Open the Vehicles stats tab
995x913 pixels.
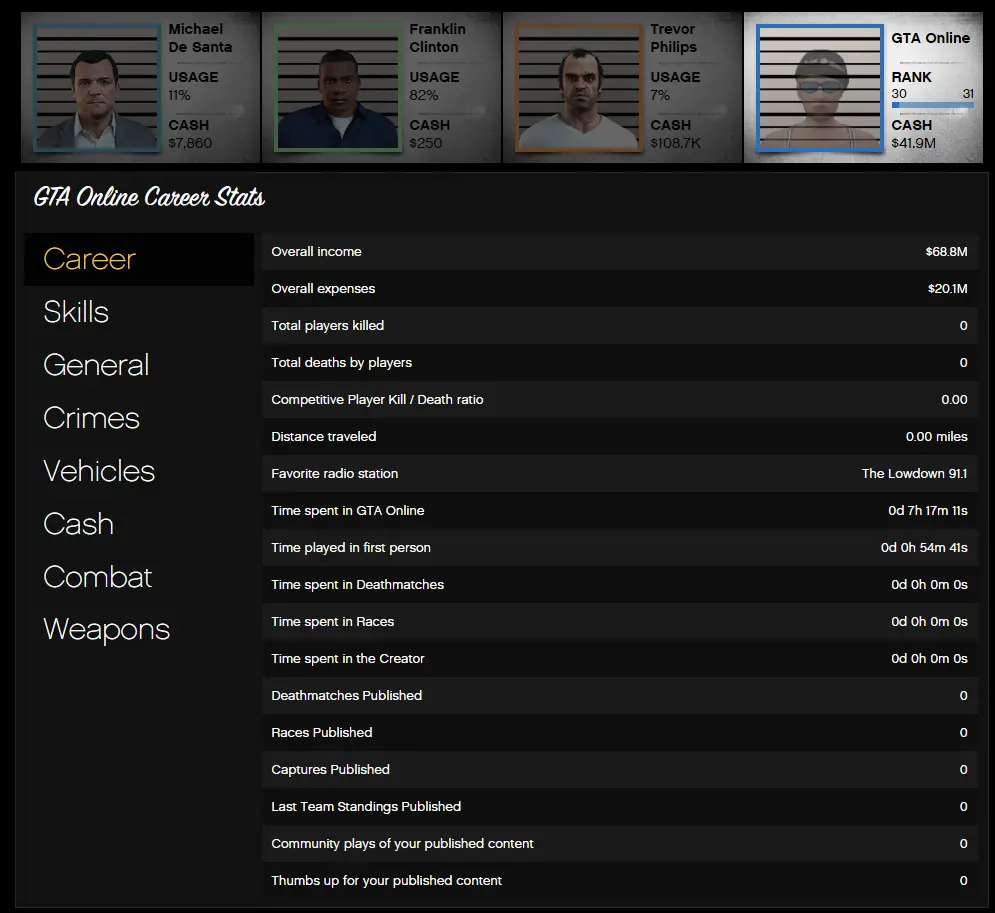point(139,471)
